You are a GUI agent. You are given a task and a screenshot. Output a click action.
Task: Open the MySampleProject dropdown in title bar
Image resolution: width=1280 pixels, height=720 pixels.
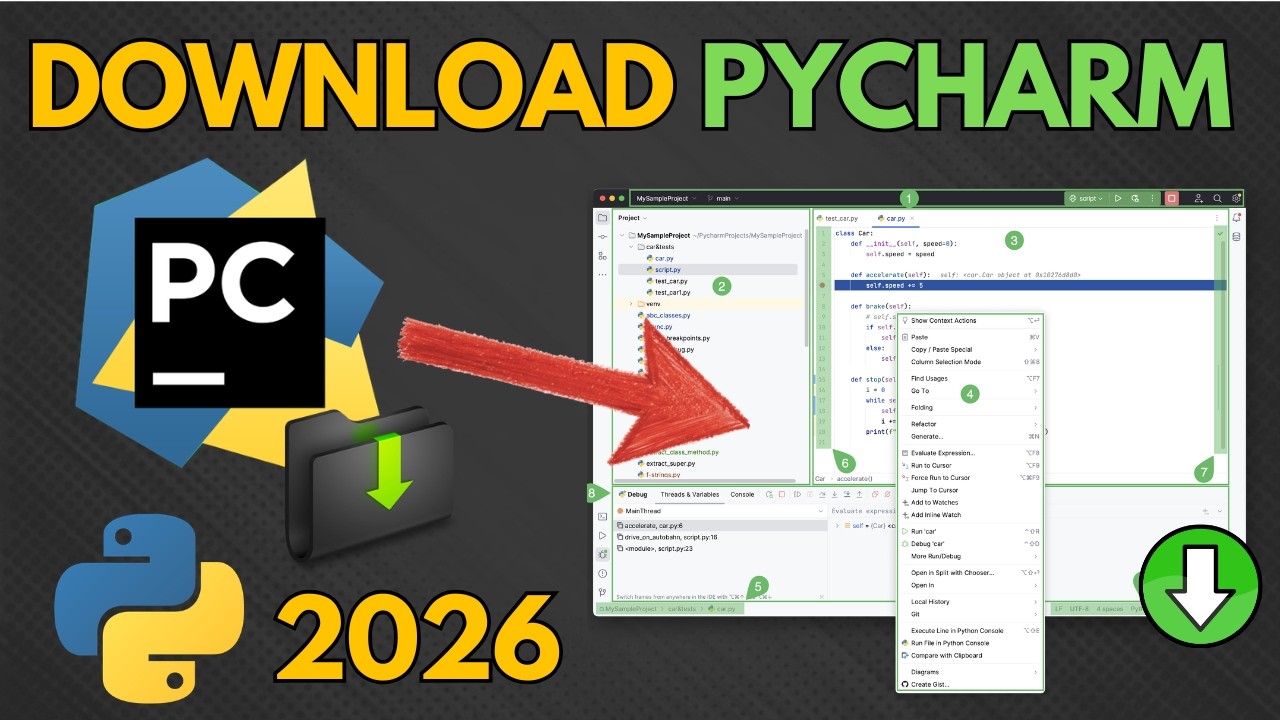[666, 199]
